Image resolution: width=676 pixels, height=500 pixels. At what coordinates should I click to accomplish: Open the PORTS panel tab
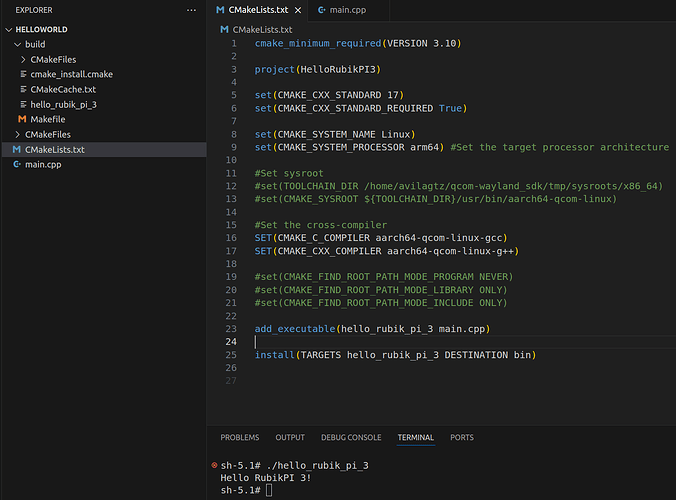(462, 438)
